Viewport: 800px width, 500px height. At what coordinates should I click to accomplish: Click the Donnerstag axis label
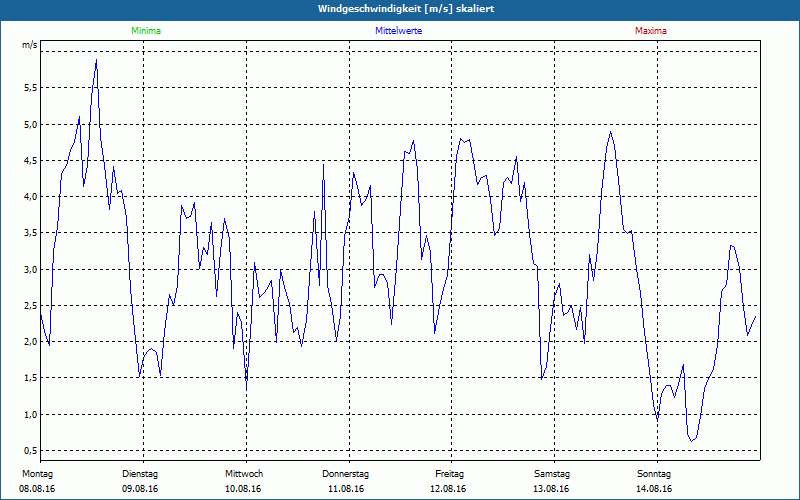[345, 474]
